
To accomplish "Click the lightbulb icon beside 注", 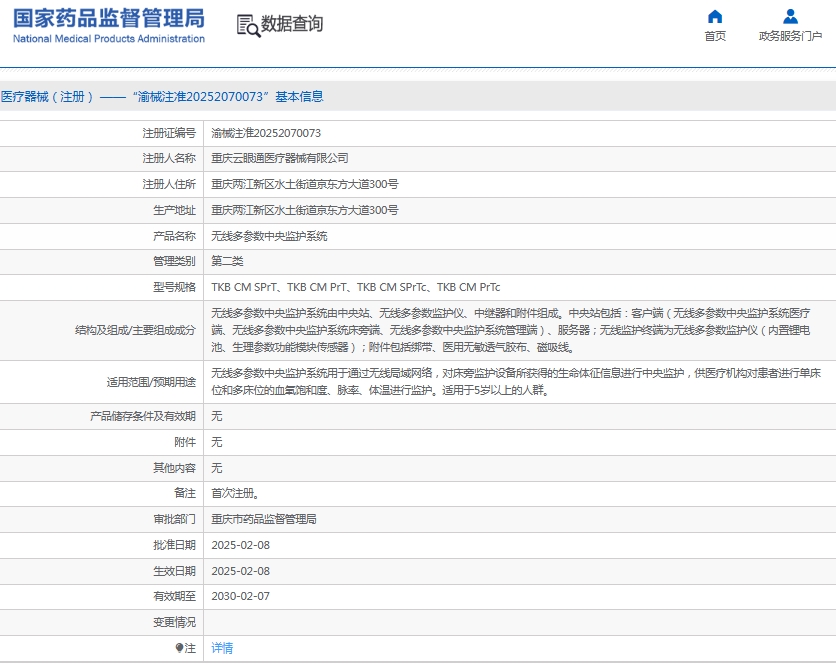I will [179, 648].
